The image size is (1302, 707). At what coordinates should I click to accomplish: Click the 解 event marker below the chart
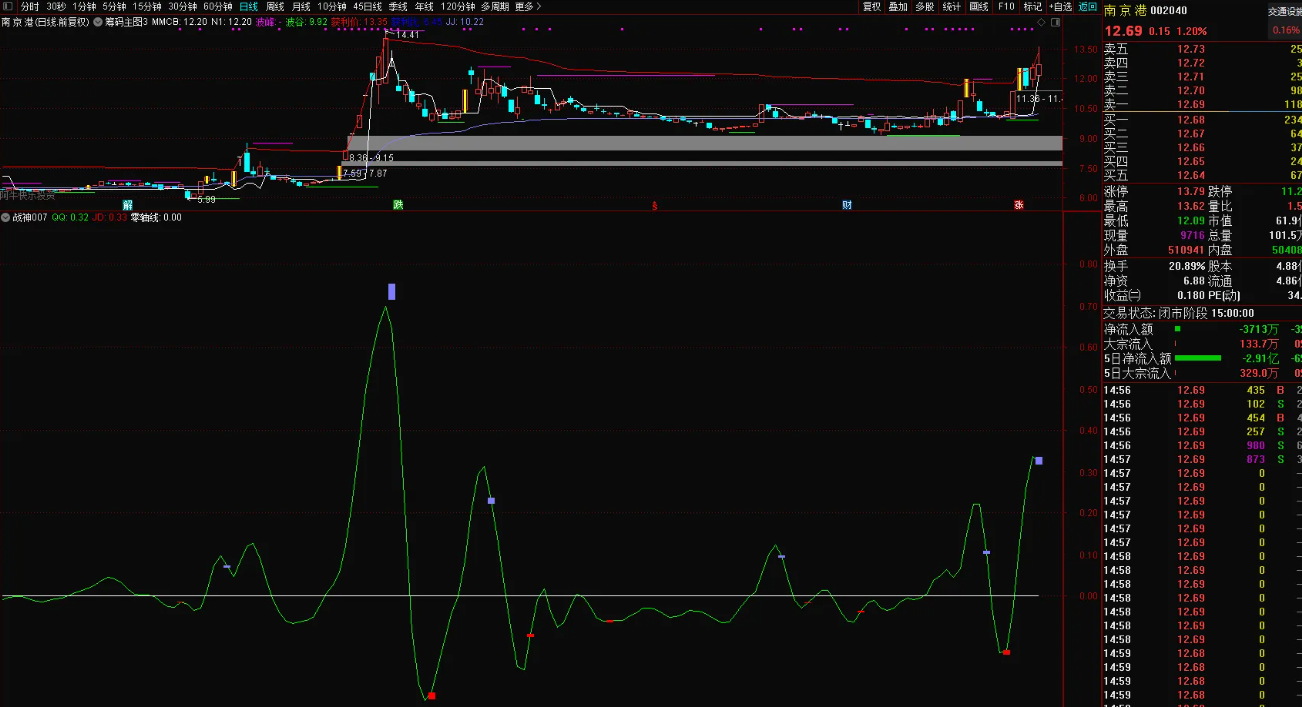click(x=127, y=205)
